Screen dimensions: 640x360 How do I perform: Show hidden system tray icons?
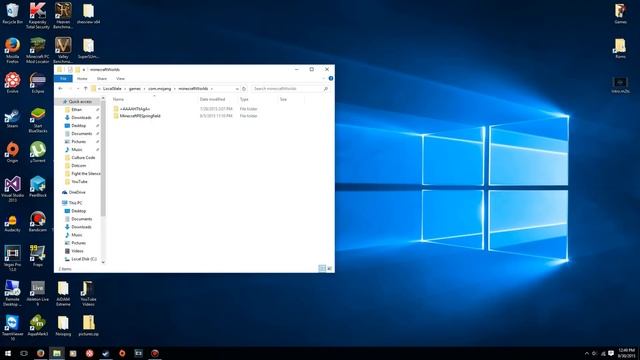[587, 353]
